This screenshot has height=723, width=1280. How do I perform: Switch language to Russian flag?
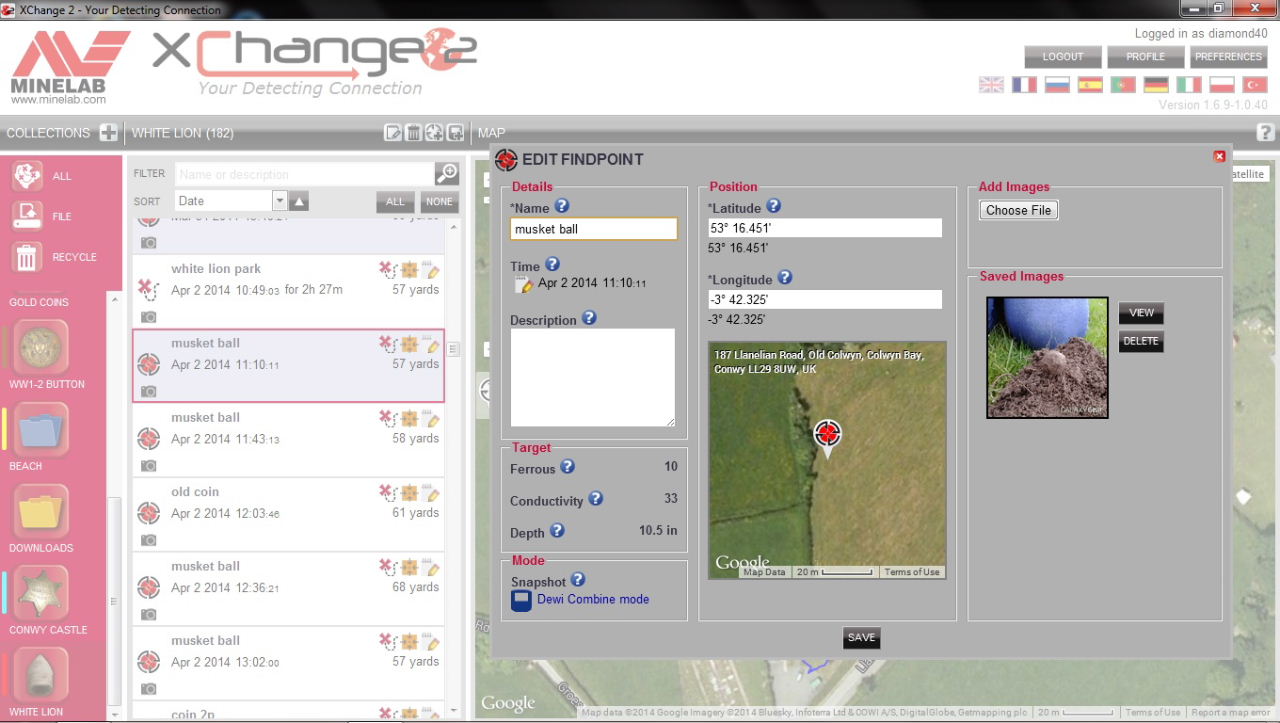[1057, 85]
